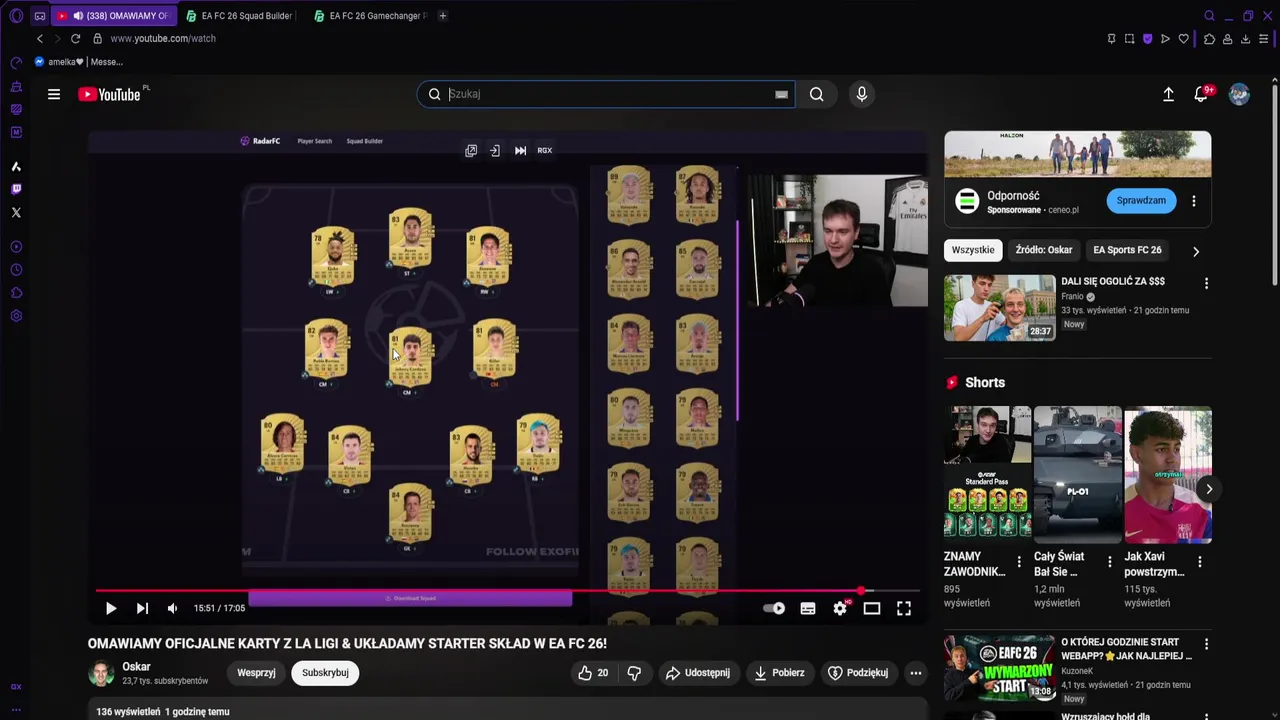Open the amelka Messenger bookmark
This screenshot has width=1280, height=720.
coord(79,62)
